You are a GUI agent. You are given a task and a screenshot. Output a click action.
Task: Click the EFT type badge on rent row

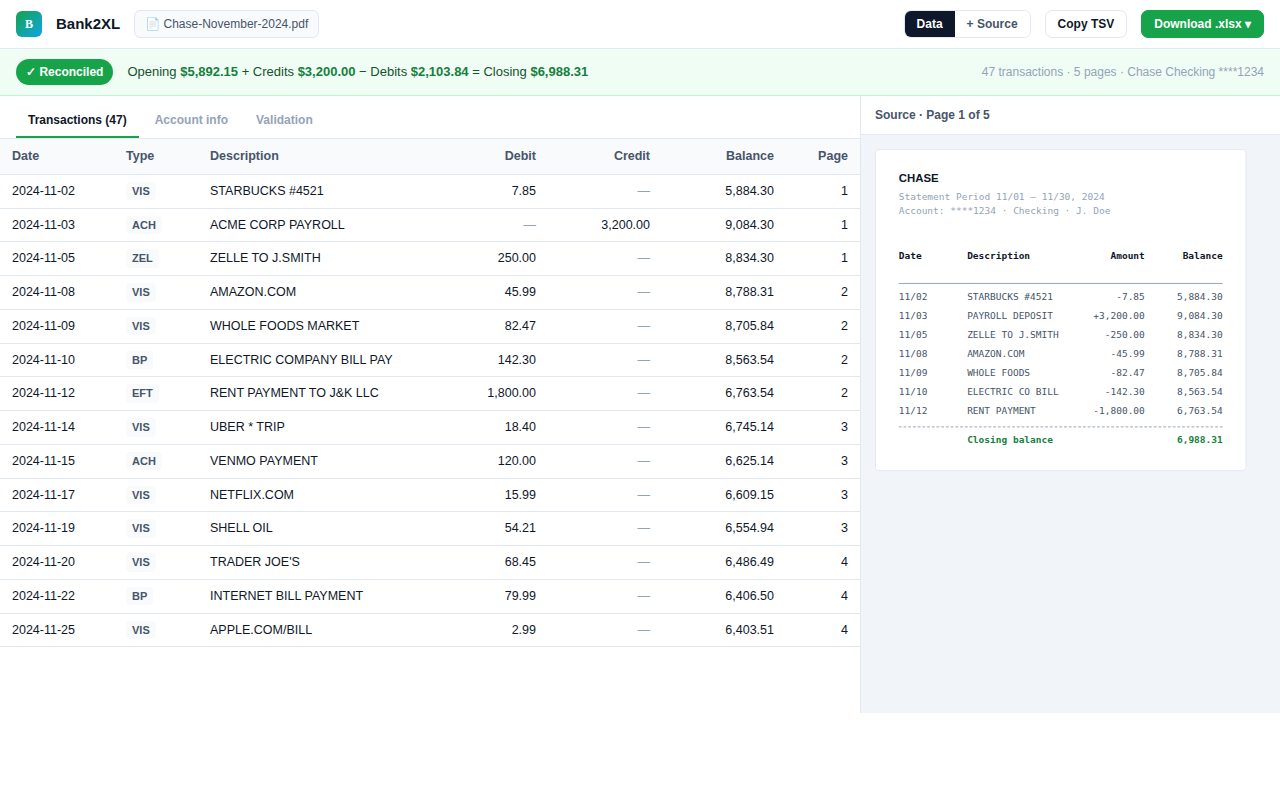(x=142, y=393)
